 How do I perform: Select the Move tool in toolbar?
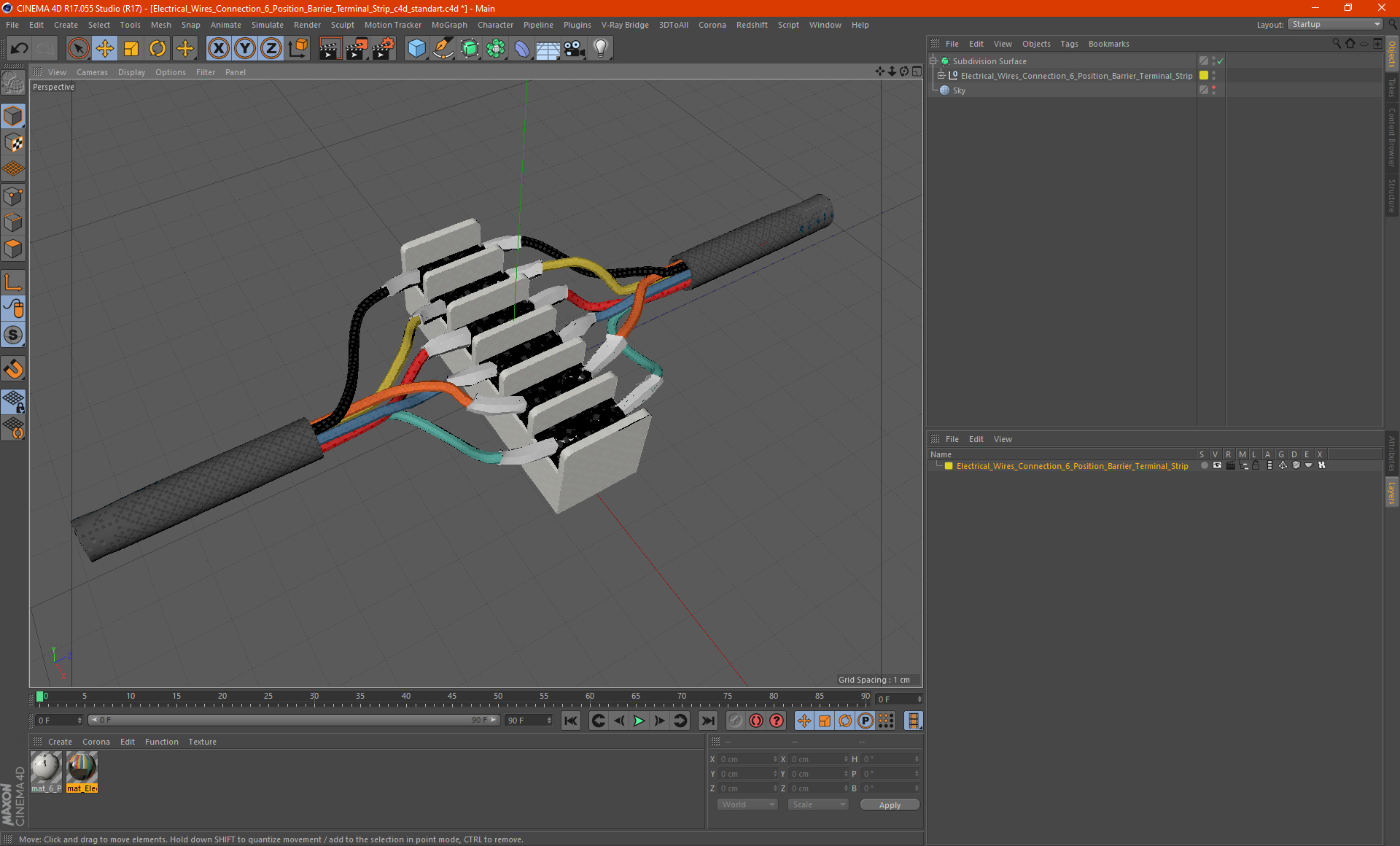tap(105, 49)
